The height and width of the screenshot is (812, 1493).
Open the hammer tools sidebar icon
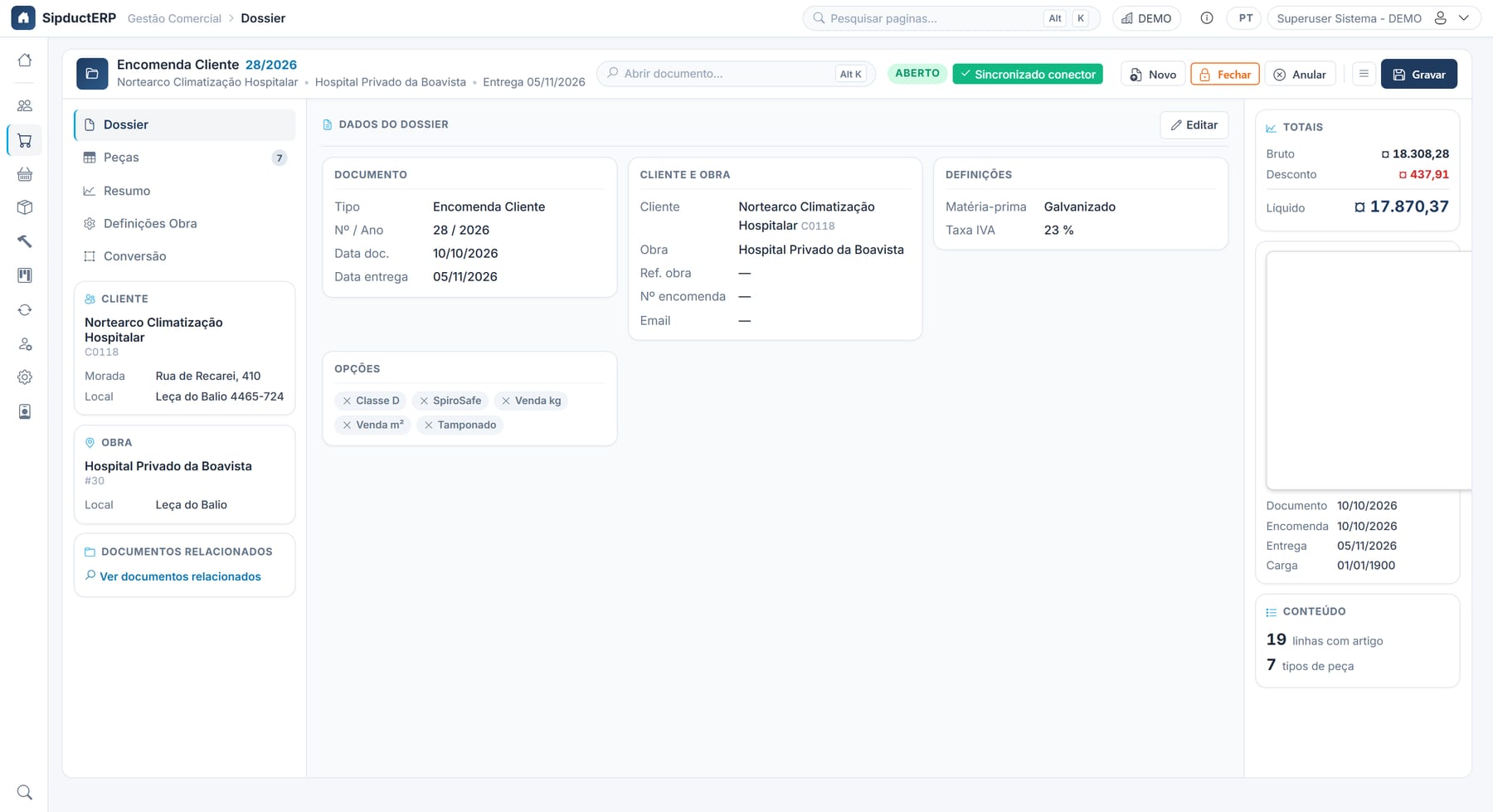pos(25,241)
